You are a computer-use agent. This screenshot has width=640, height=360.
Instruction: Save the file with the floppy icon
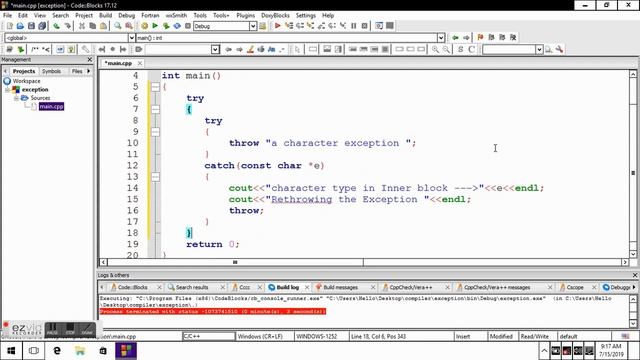pyautogui.click(x=31, y=26)
